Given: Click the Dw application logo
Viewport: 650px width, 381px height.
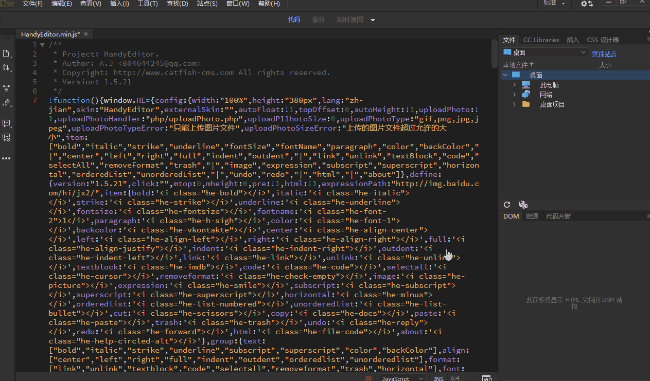Looking at the screenshot, I should click(7, 3).
